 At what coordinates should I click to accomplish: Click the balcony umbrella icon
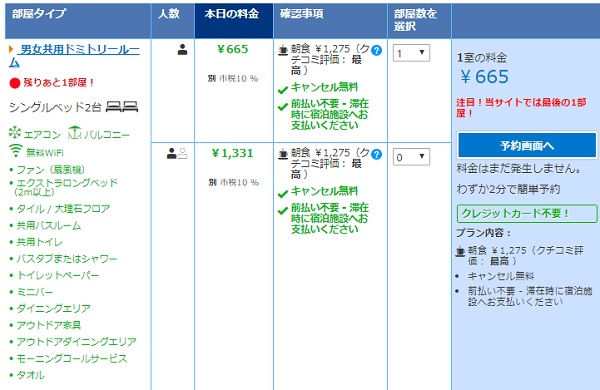click(x=75, y=132)
